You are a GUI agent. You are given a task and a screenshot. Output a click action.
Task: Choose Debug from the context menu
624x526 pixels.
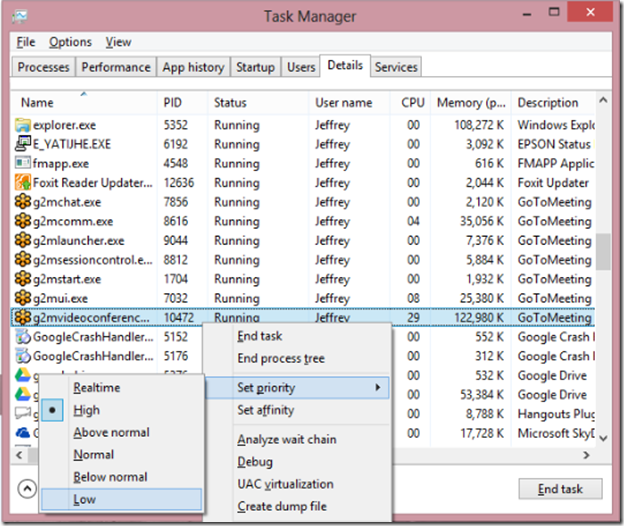(255, 462)
